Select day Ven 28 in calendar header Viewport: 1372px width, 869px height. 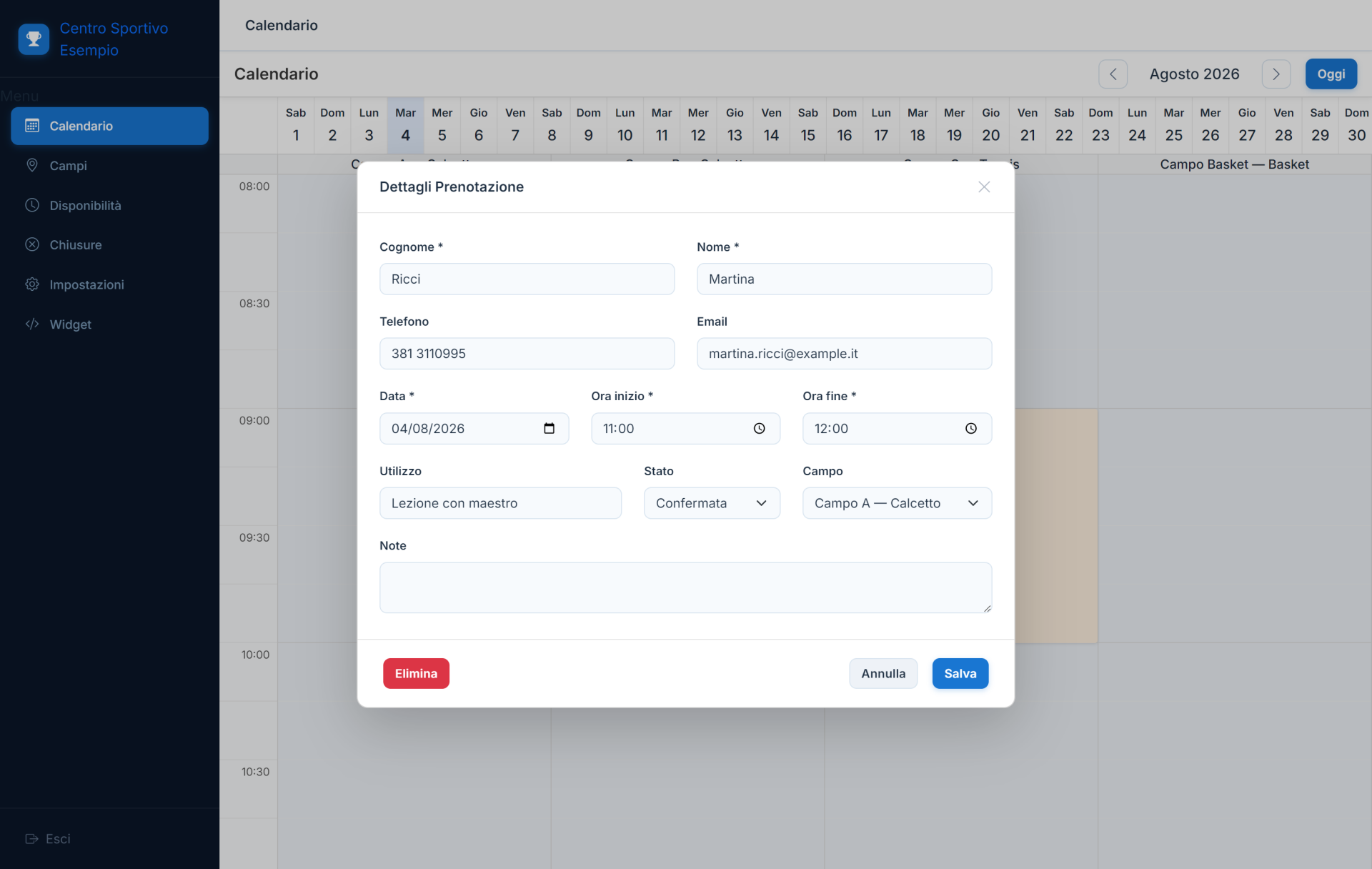(x=1283, y=125)
